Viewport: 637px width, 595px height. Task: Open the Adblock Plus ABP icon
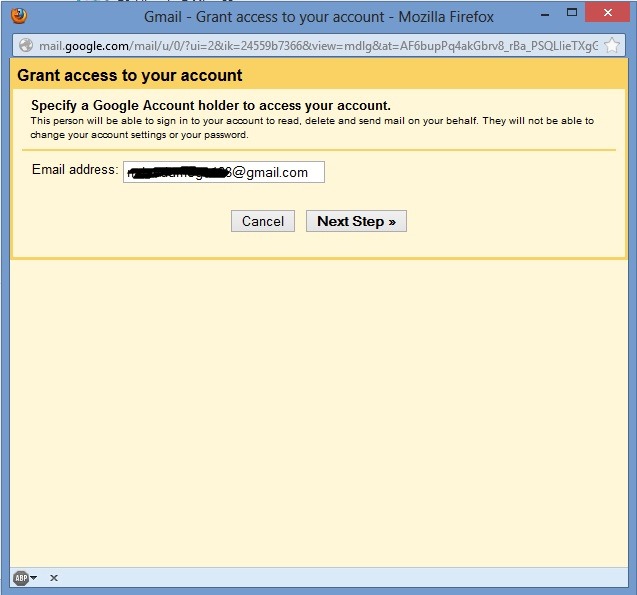pos(21,578)
